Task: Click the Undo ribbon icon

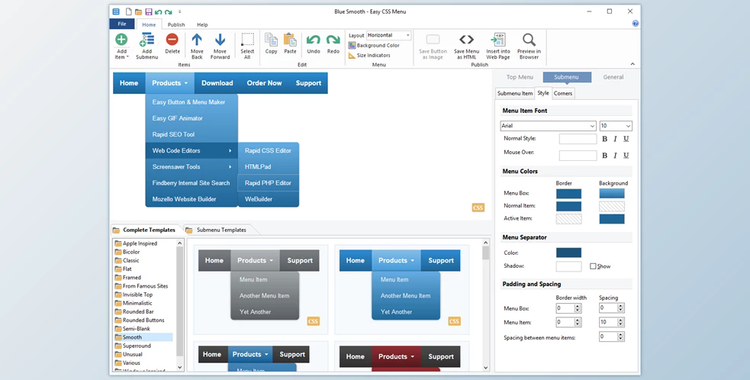Action: point(313,40)
